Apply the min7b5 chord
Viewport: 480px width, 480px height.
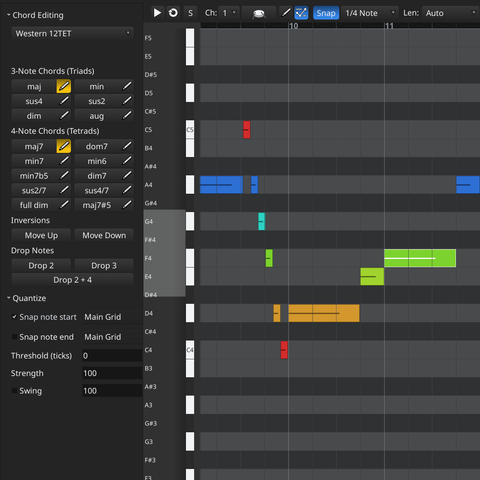click(34, 176)
